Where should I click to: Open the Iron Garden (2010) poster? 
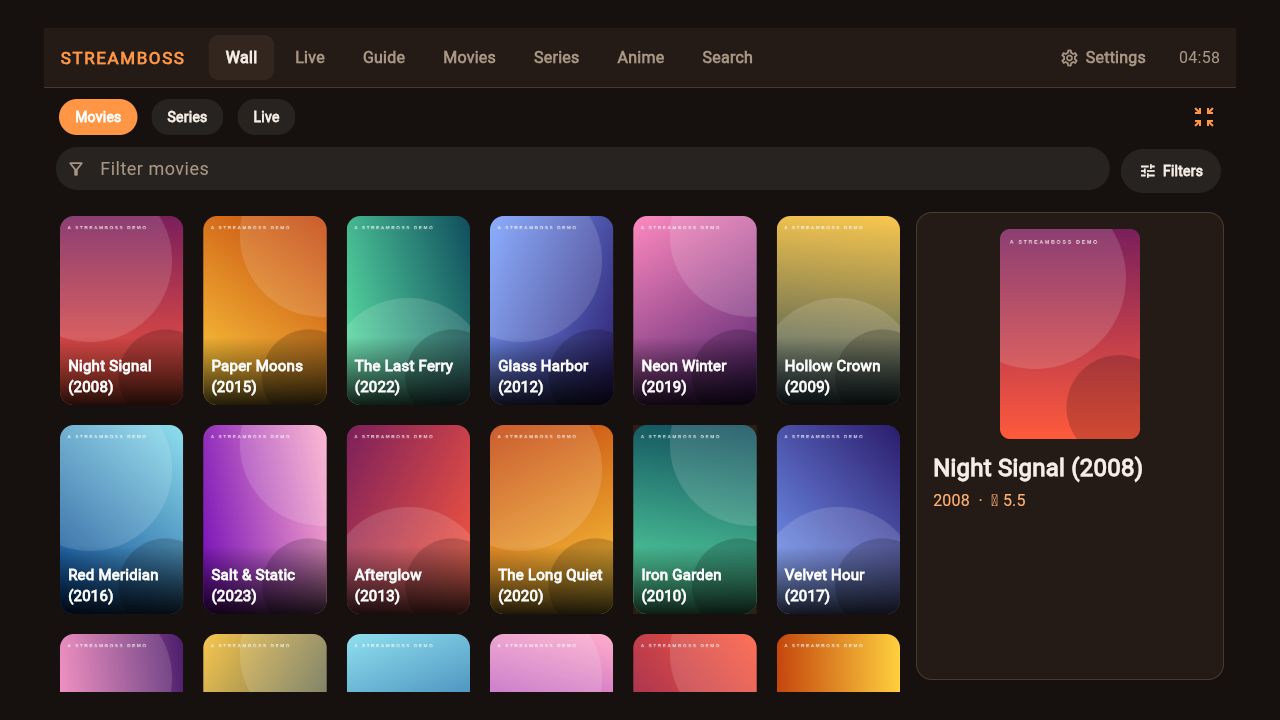pyautogui.click(x=695, y=520)
